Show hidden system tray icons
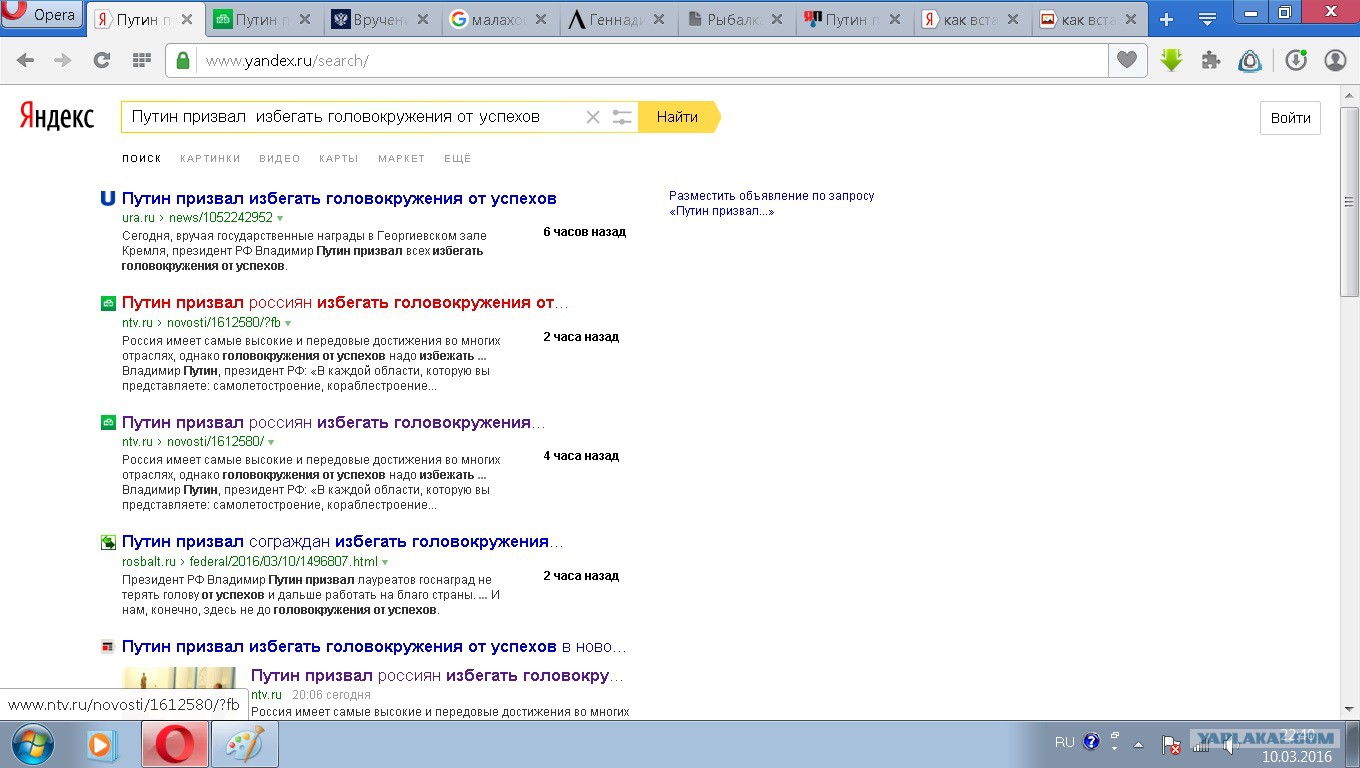Screen dimensions: 1360x768 tap(1138, 744)
